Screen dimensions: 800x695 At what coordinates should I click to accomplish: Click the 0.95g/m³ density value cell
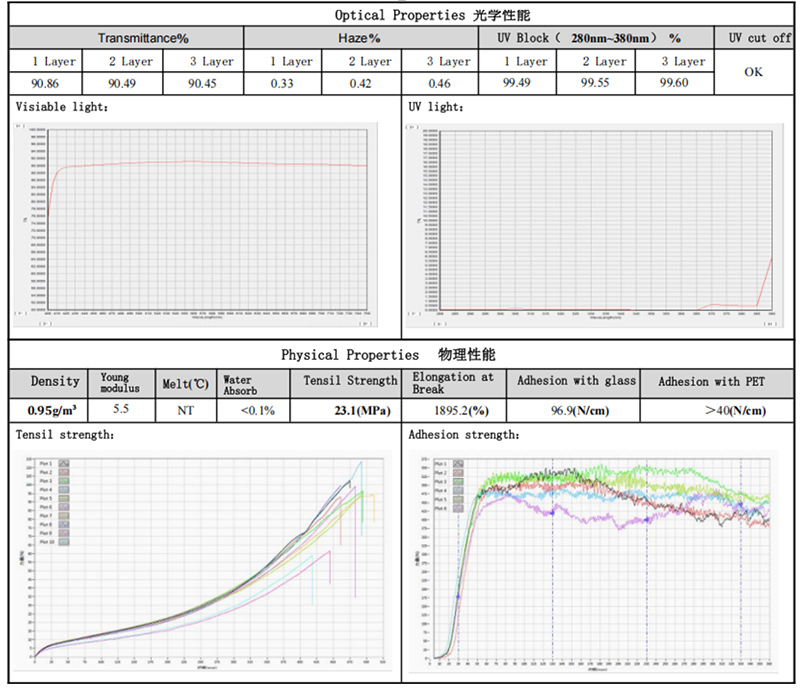[52, 410]
